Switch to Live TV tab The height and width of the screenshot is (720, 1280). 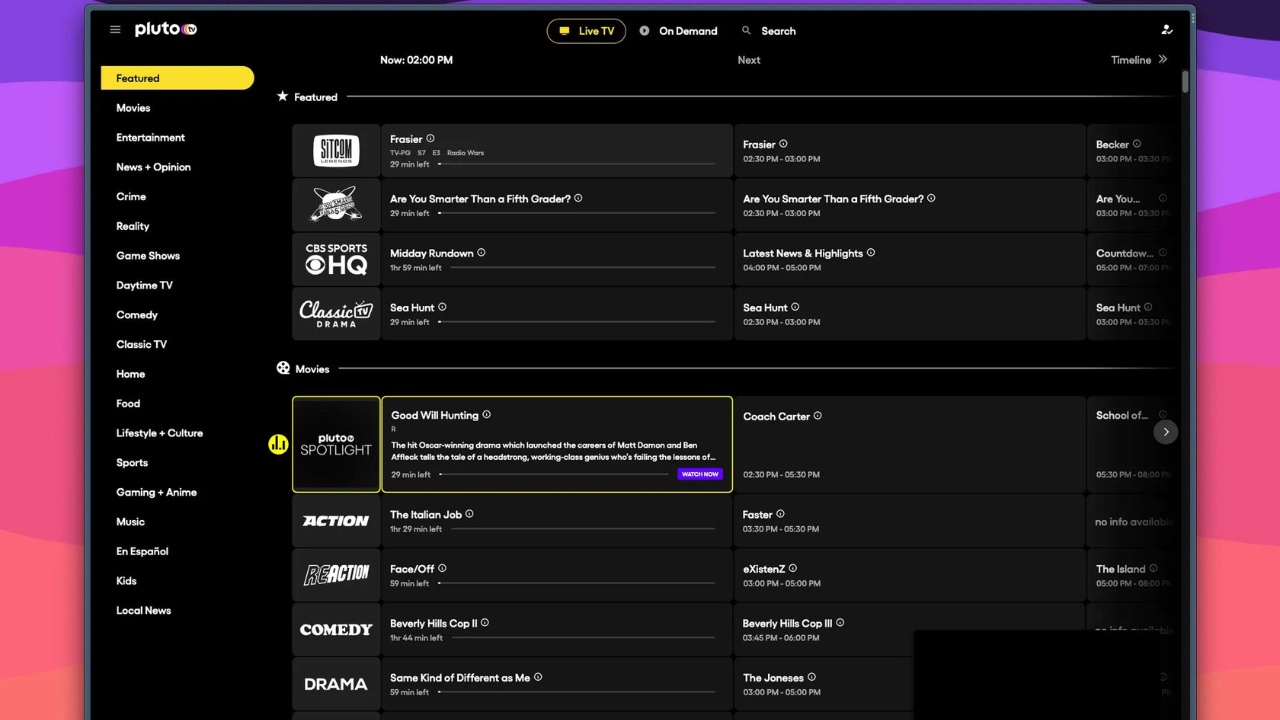(x=586, y=31)
